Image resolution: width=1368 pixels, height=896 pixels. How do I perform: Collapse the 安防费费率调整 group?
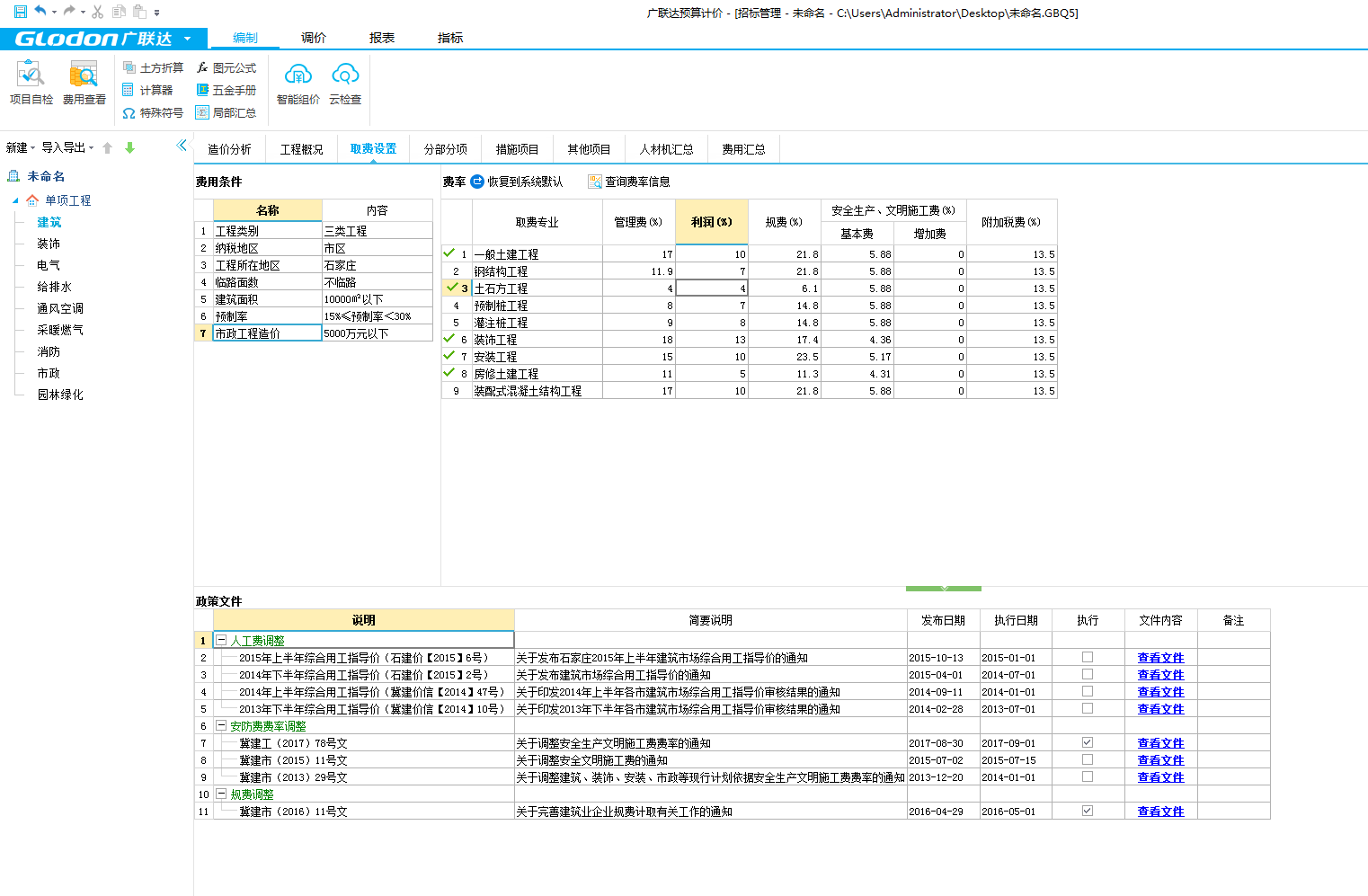point(221,726)
